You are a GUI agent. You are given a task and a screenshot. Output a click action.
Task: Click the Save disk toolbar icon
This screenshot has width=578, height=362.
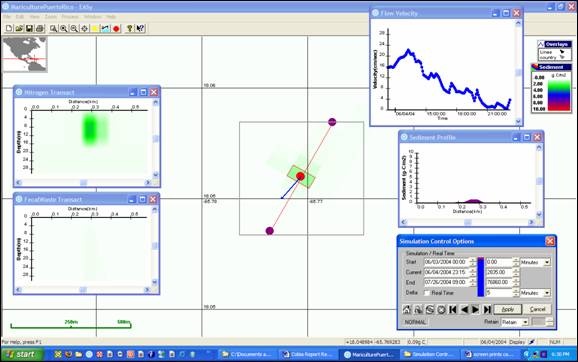click(x=29, y=28)
